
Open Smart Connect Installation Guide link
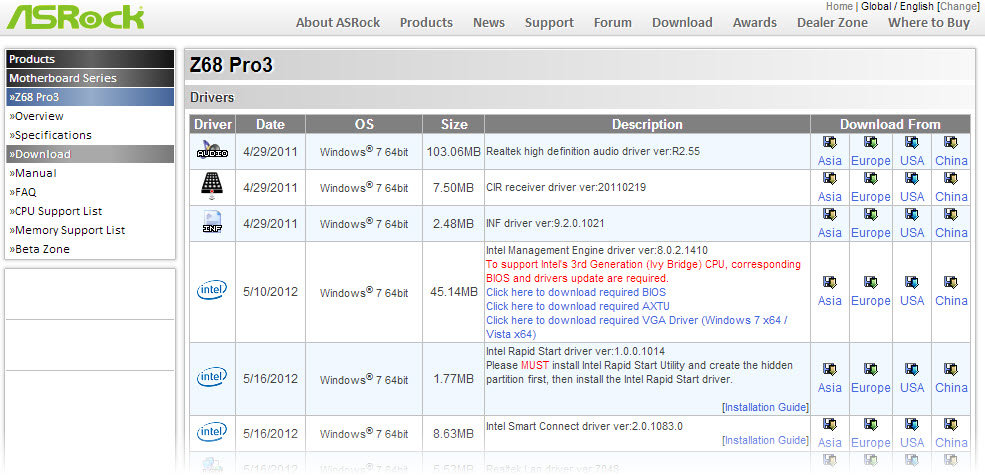(765, 440)
